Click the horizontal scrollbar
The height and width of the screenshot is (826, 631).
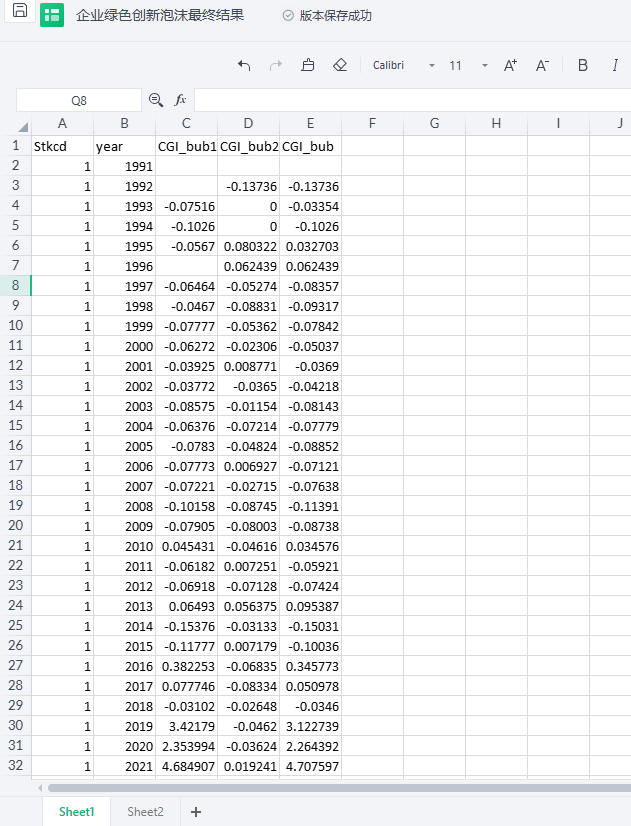coord(339,788)
